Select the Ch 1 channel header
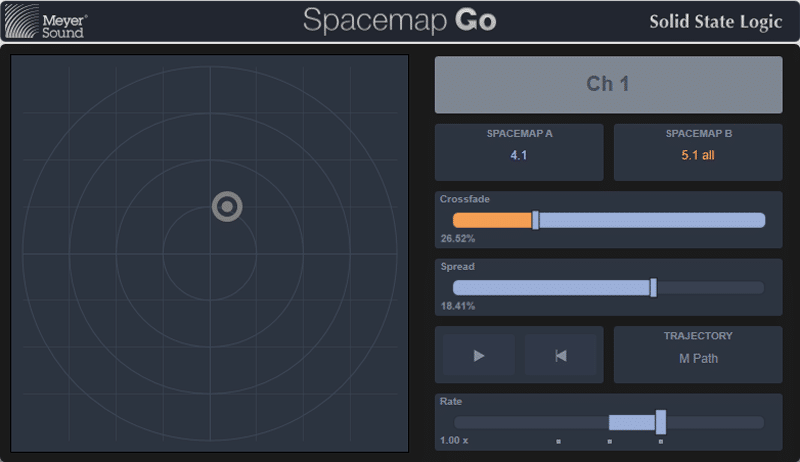This screenshot has width=800, height=462. click(608, 84)
